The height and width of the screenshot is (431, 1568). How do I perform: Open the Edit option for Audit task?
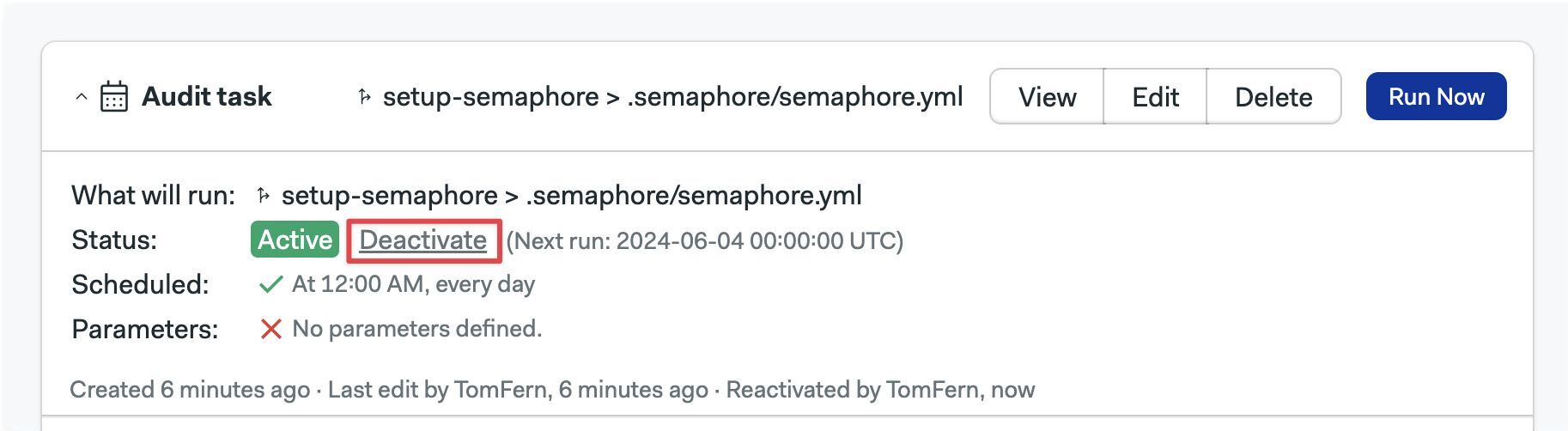(1155, 97)
